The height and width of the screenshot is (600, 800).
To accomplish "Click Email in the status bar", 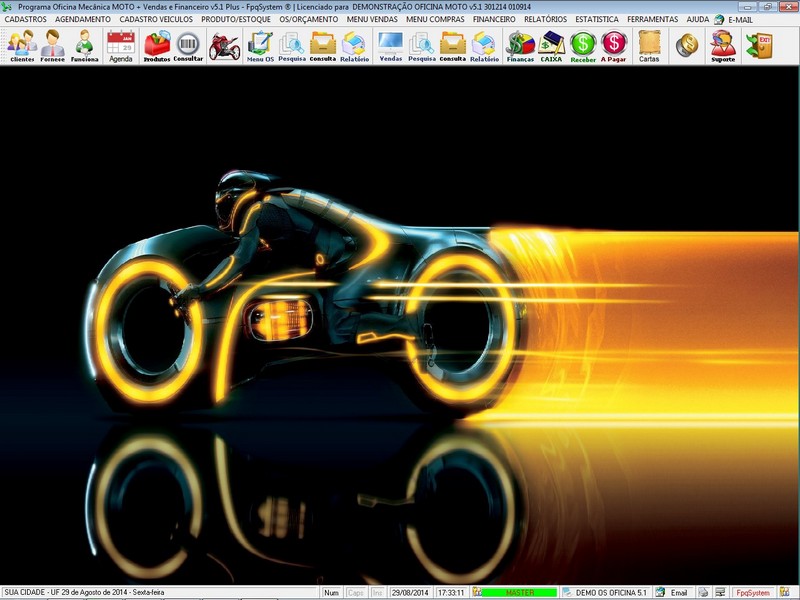I will (x=678, y=593).
